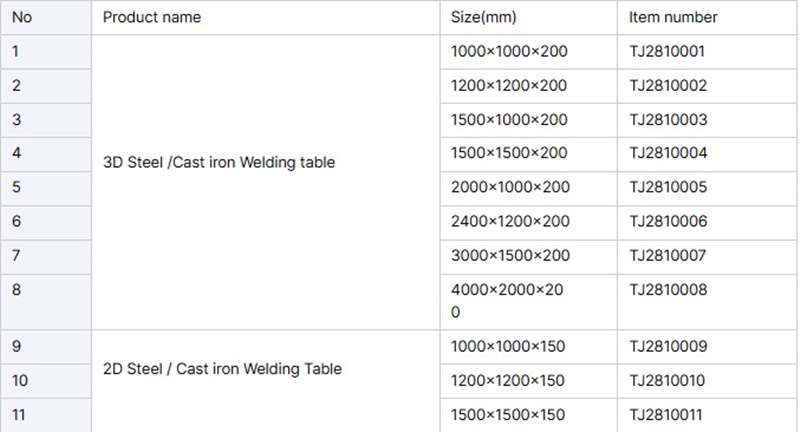Image resolution: width=800 pixels, height=432 pixels.
Task: Click the size cell 2400×1200×200
Action: (510, 222)
